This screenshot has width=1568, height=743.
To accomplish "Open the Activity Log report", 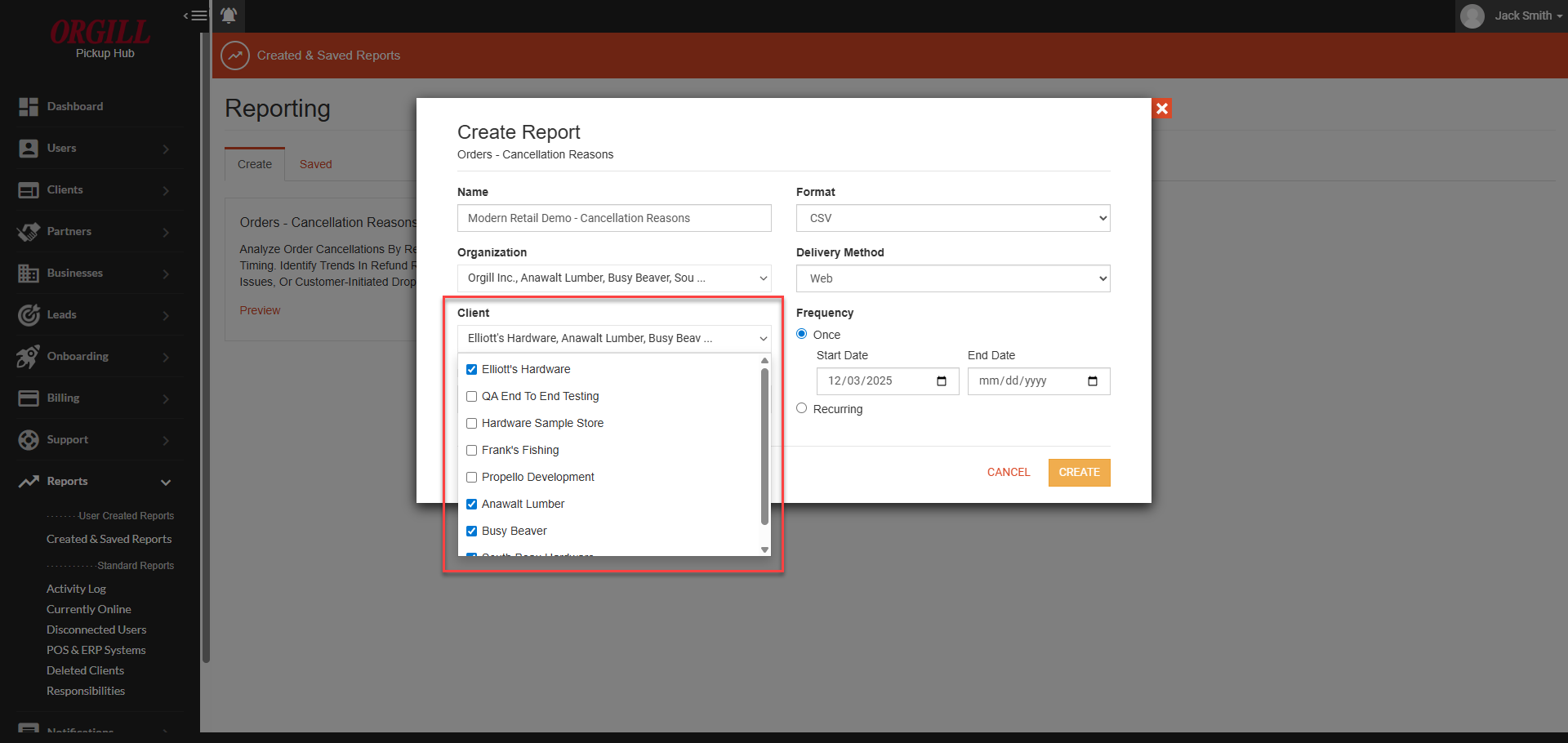I will [77, 590].
